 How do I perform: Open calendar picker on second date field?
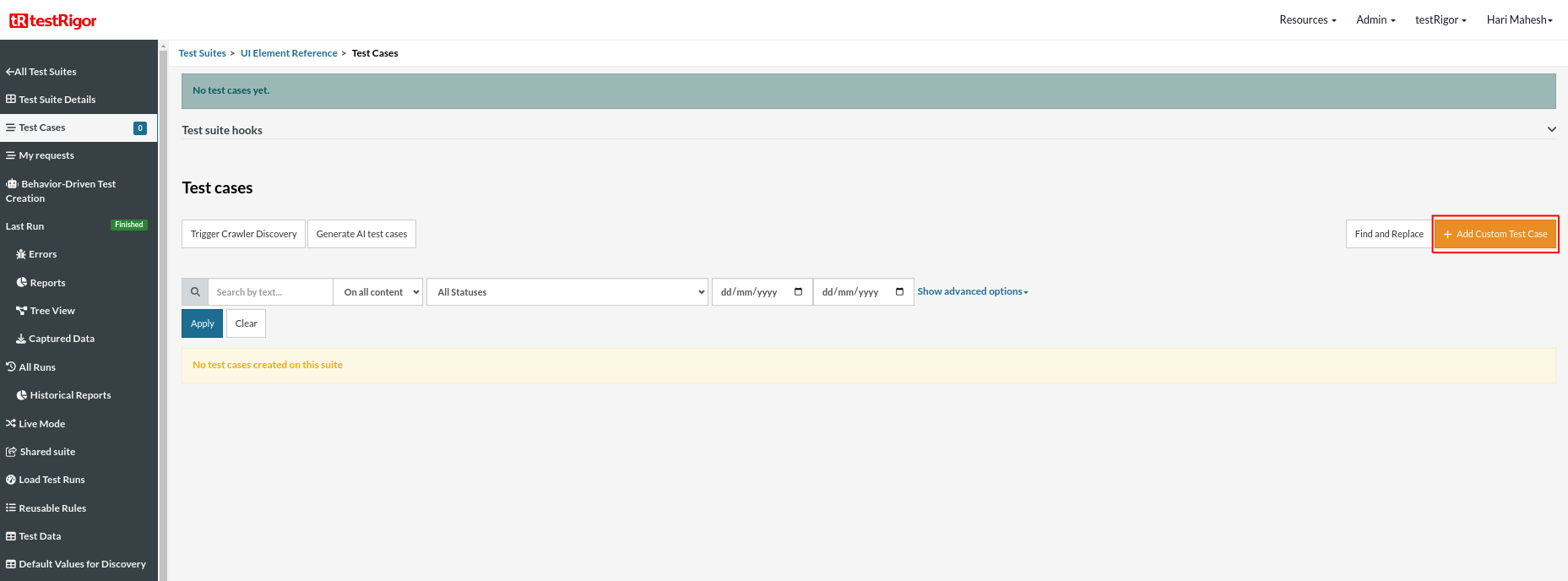(899, 292)
